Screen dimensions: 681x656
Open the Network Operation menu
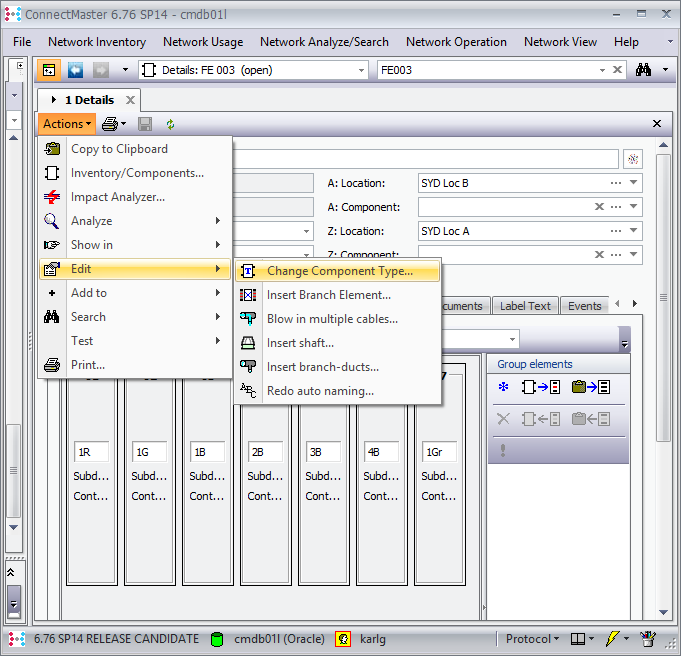coord(456,42)
